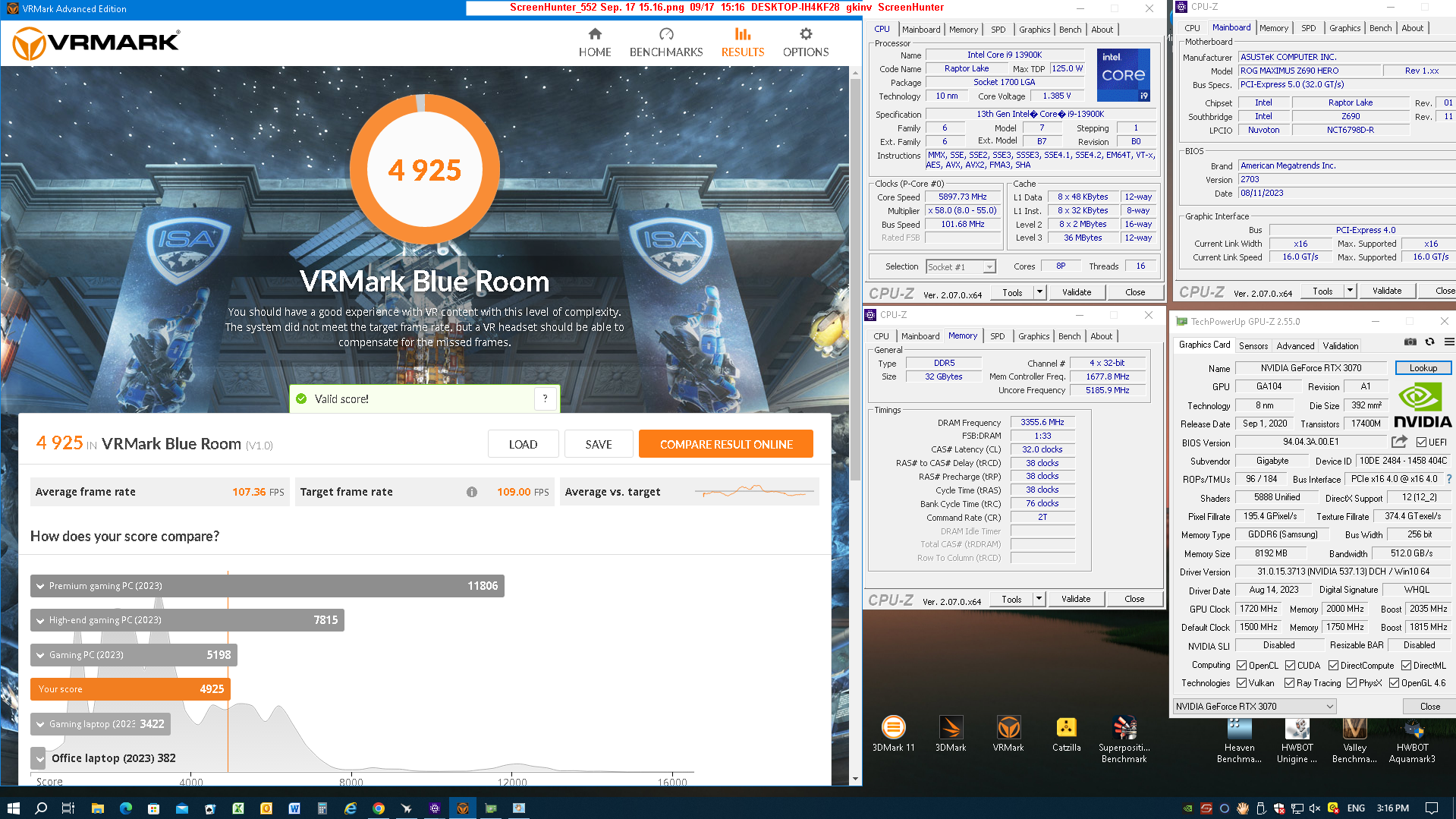Switch to the Sensors tab in GPU-Z
This screenshot has height=819, width=1456.
pyautogui.click(x=1253, y=346)
